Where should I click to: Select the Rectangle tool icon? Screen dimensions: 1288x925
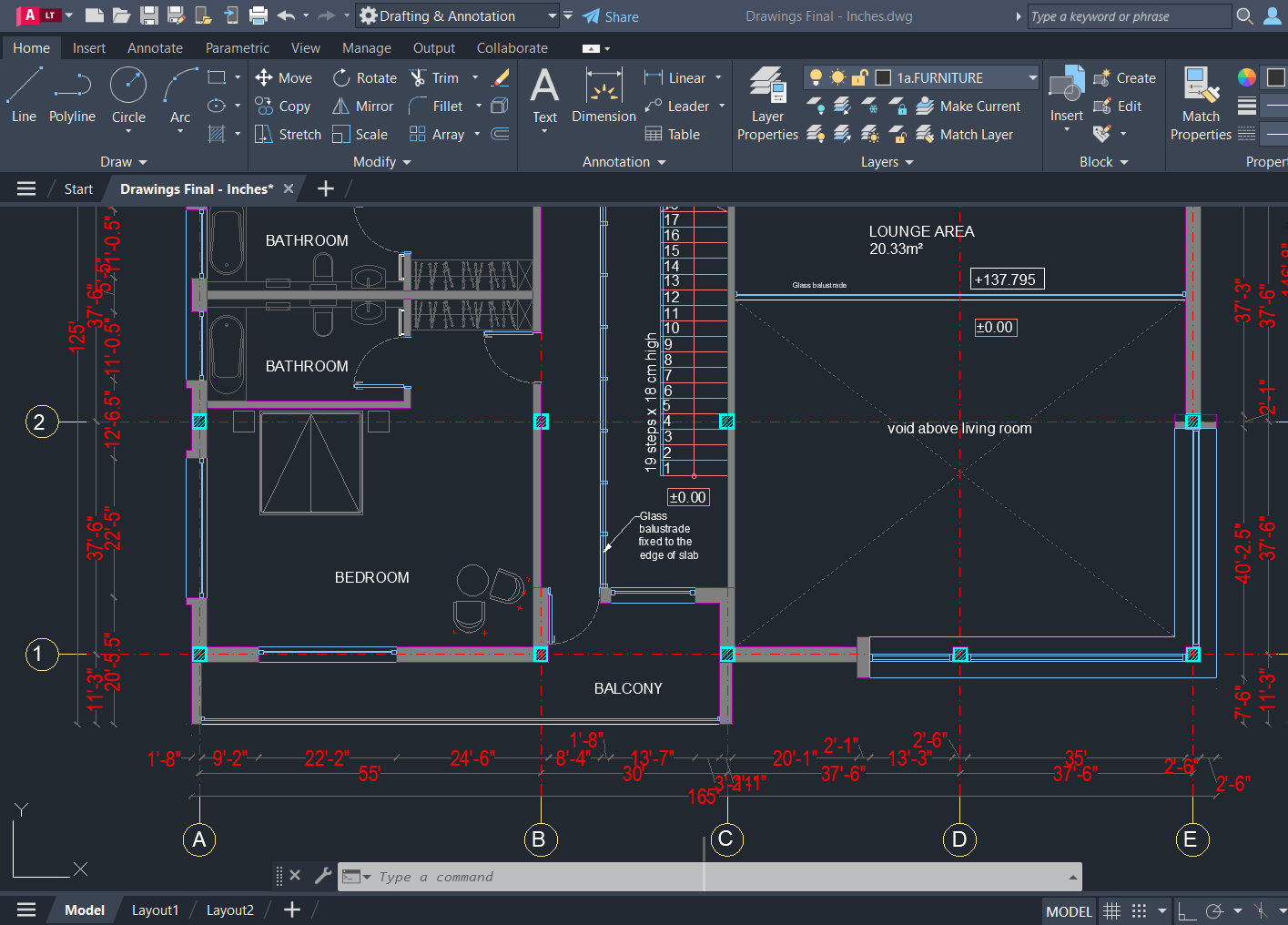(x=217, y=77)
